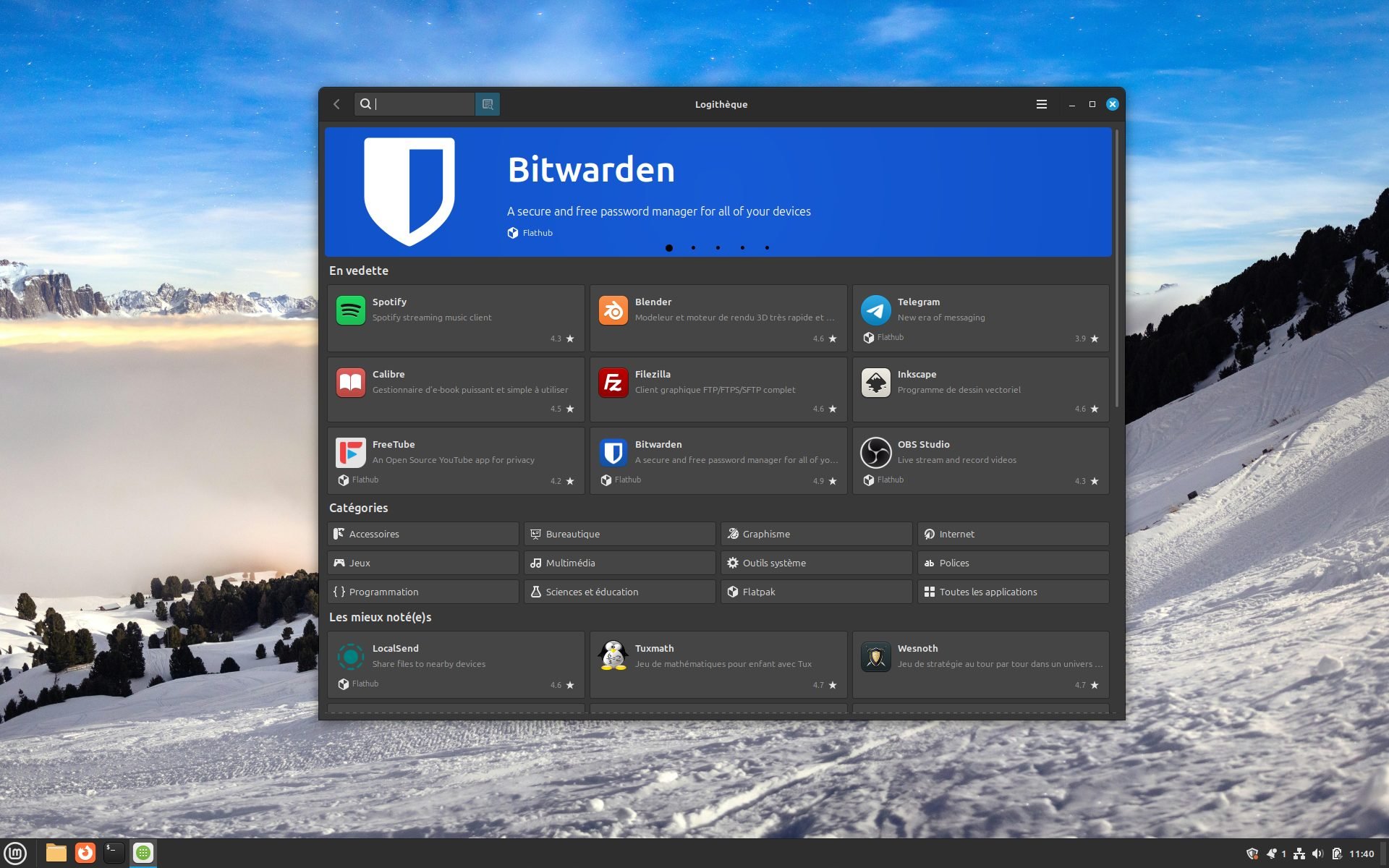This screenshot has height=868, width=1389.
Task: Open the Bureautique category
Action: [x=620, y=534]
